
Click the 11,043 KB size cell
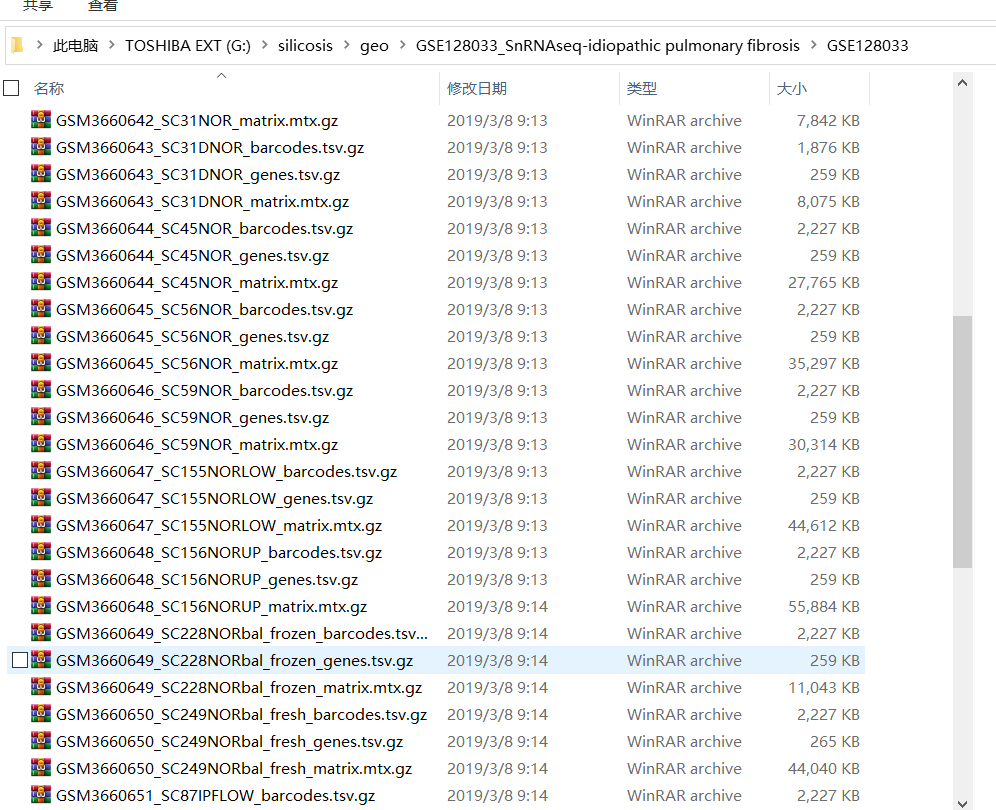click(823, 687)
